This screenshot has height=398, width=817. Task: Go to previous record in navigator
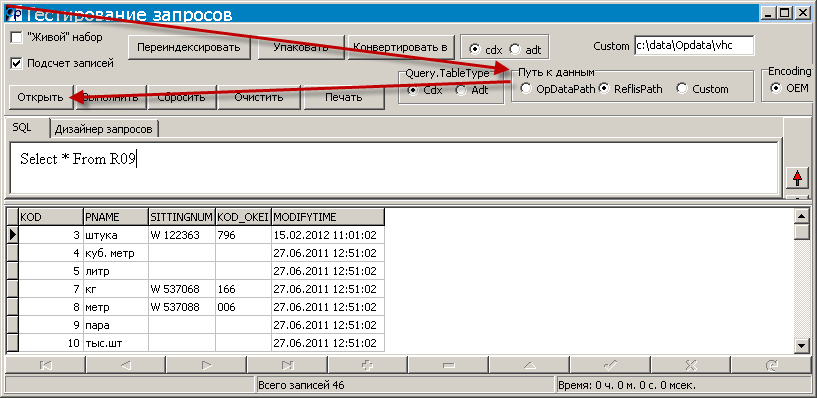point(126,366)
